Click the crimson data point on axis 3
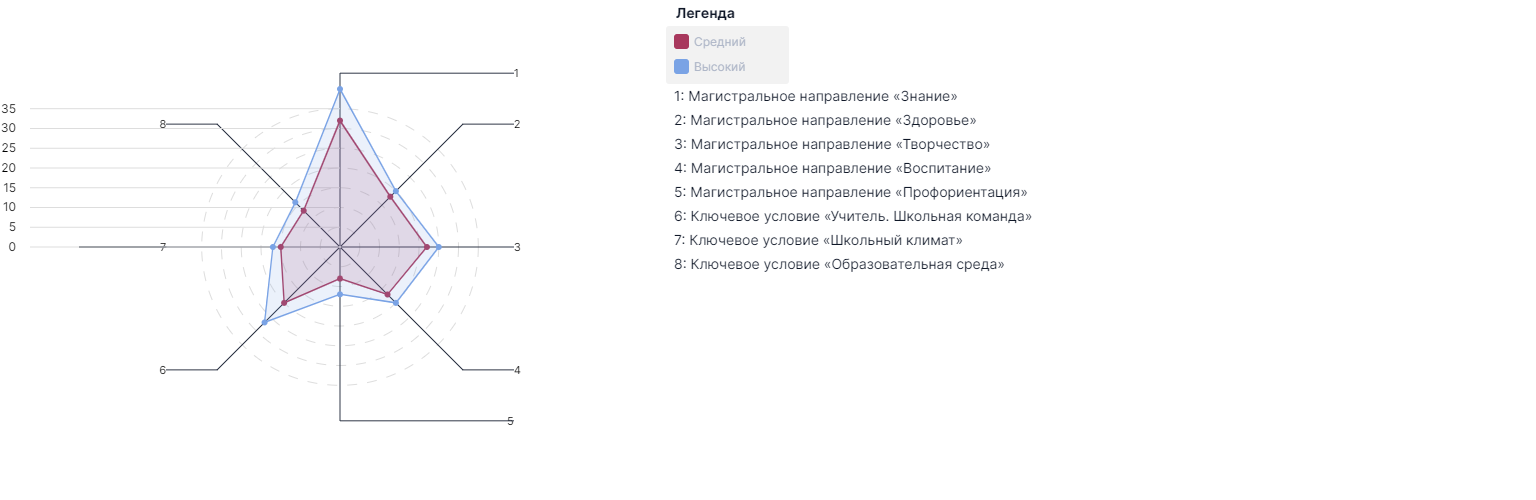Screen dimensions: 1536x500 (427, 247)
